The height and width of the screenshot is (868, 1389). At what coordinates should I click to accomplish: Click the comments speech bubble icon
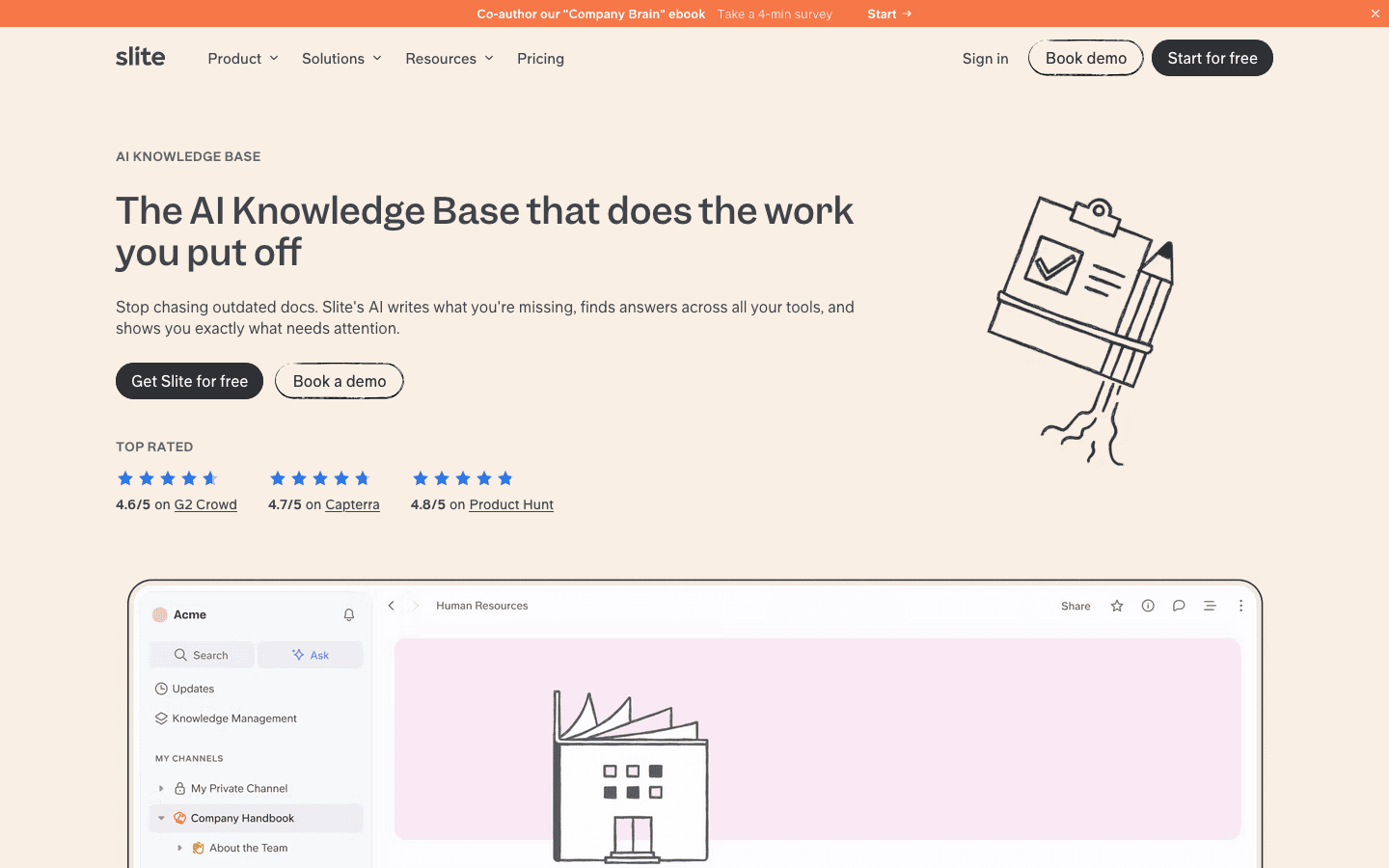(x=1179, y=606)
